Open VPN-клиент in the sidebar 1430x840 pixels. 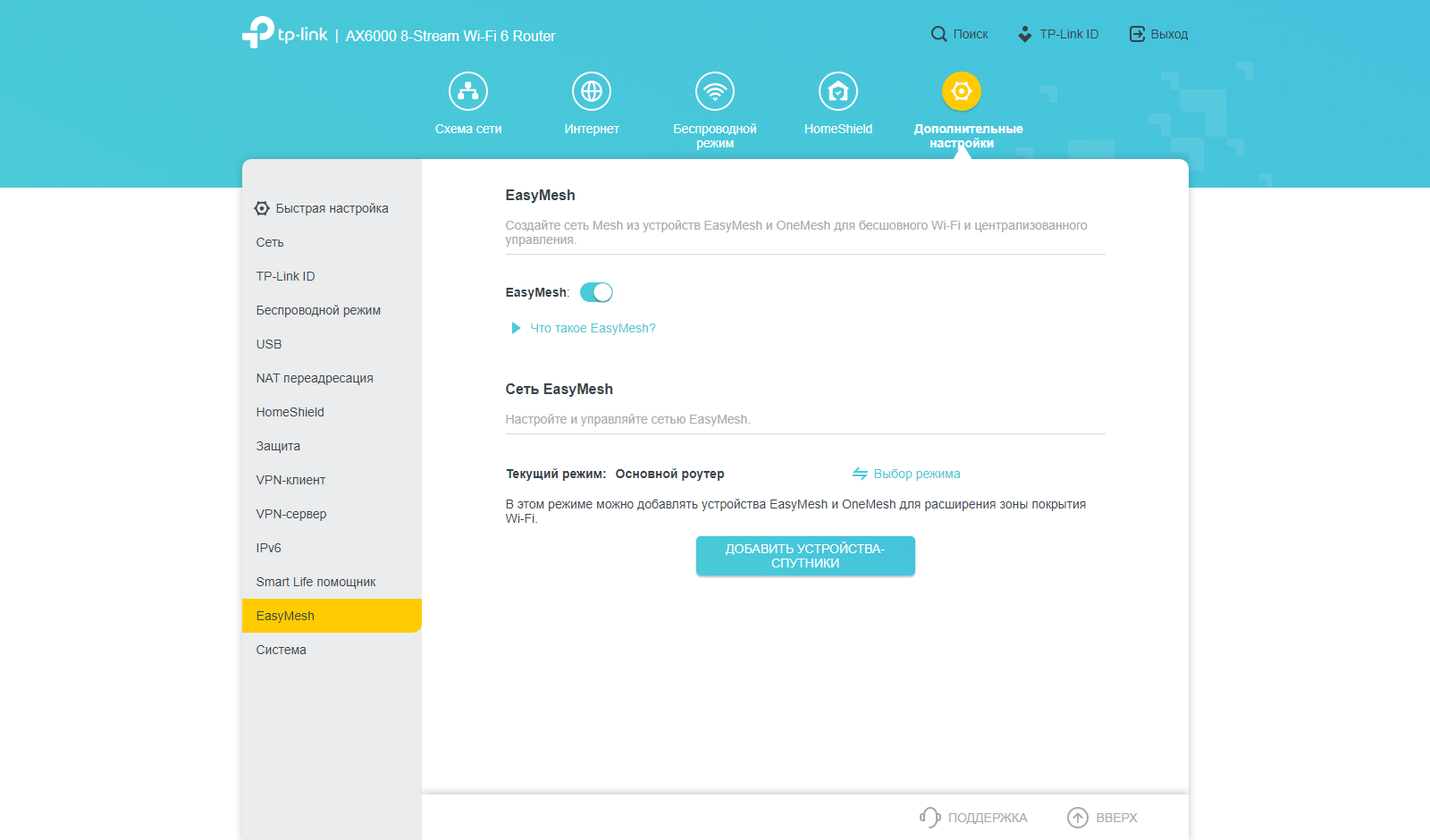[x=332, y=480]
